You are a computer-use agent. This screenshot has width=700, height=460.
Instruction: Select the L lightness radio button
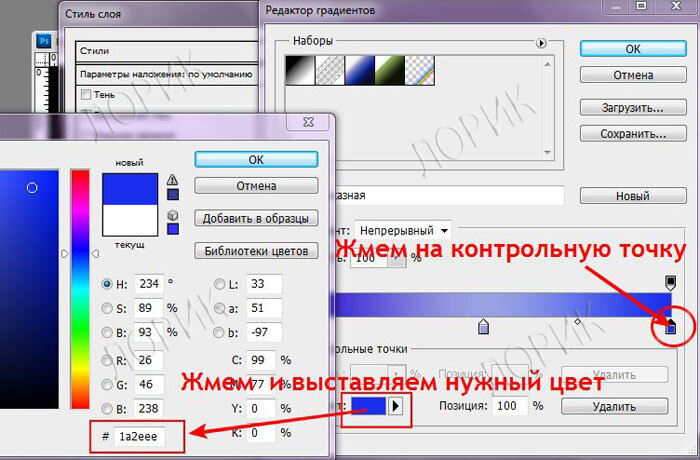[x=219, y=284]
